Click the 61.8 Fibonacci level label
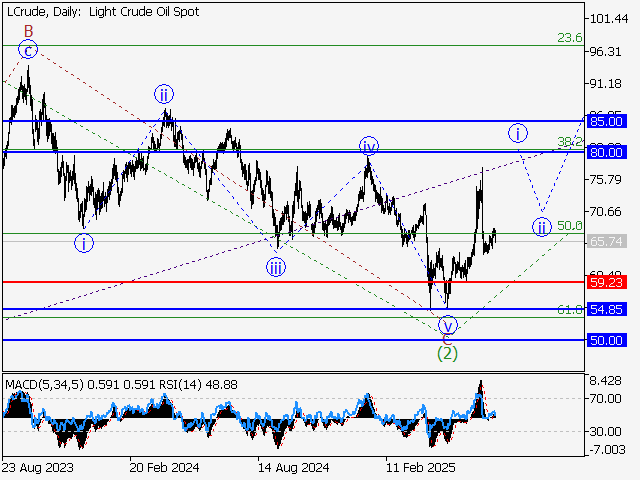 point(569,310)
